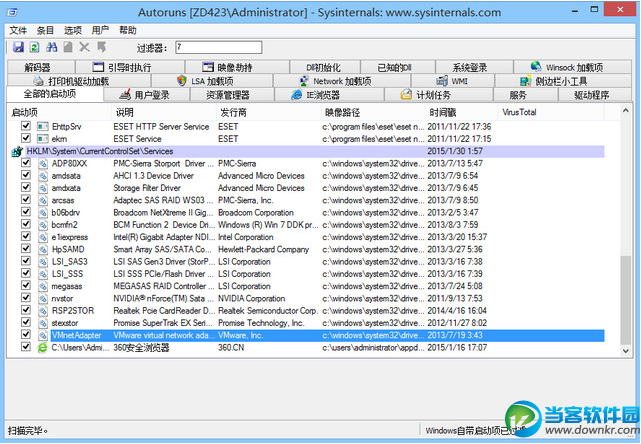
Task: Sort by the 说明 column header
Action: point(164,112)
